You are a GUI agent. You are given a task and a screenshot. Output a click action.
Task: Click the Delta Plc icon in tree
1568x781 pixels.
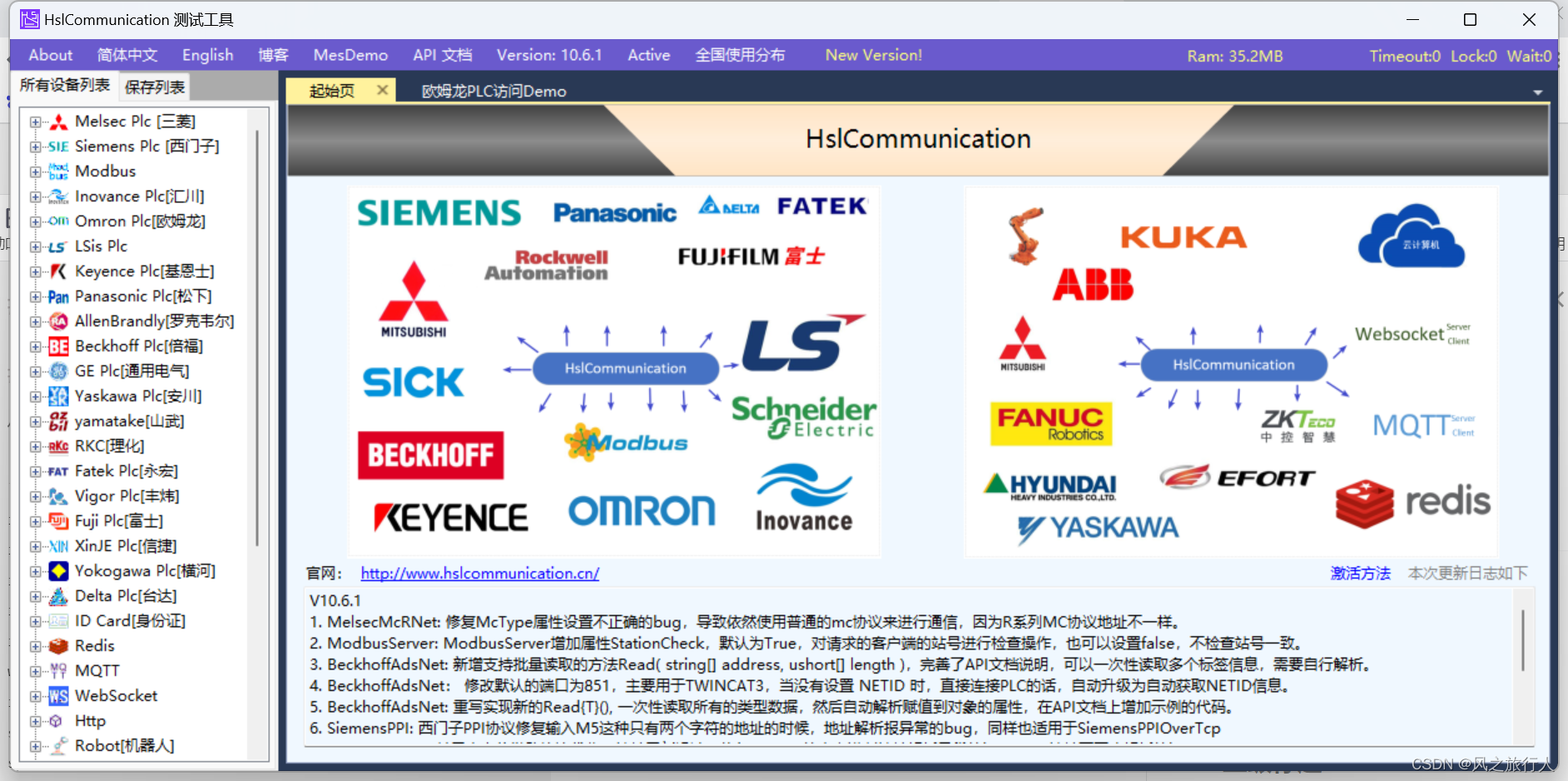(x=58, y=596)
